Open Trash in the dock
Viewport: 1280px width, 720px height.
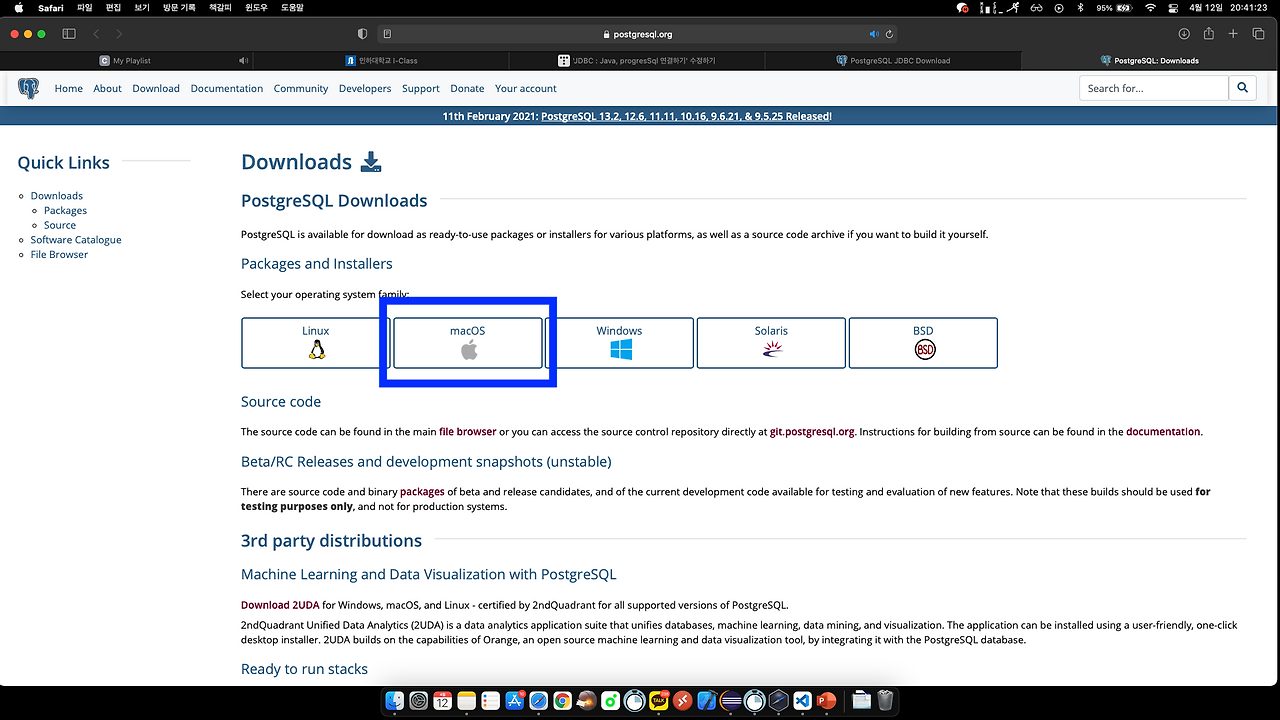tap(885, 701)
